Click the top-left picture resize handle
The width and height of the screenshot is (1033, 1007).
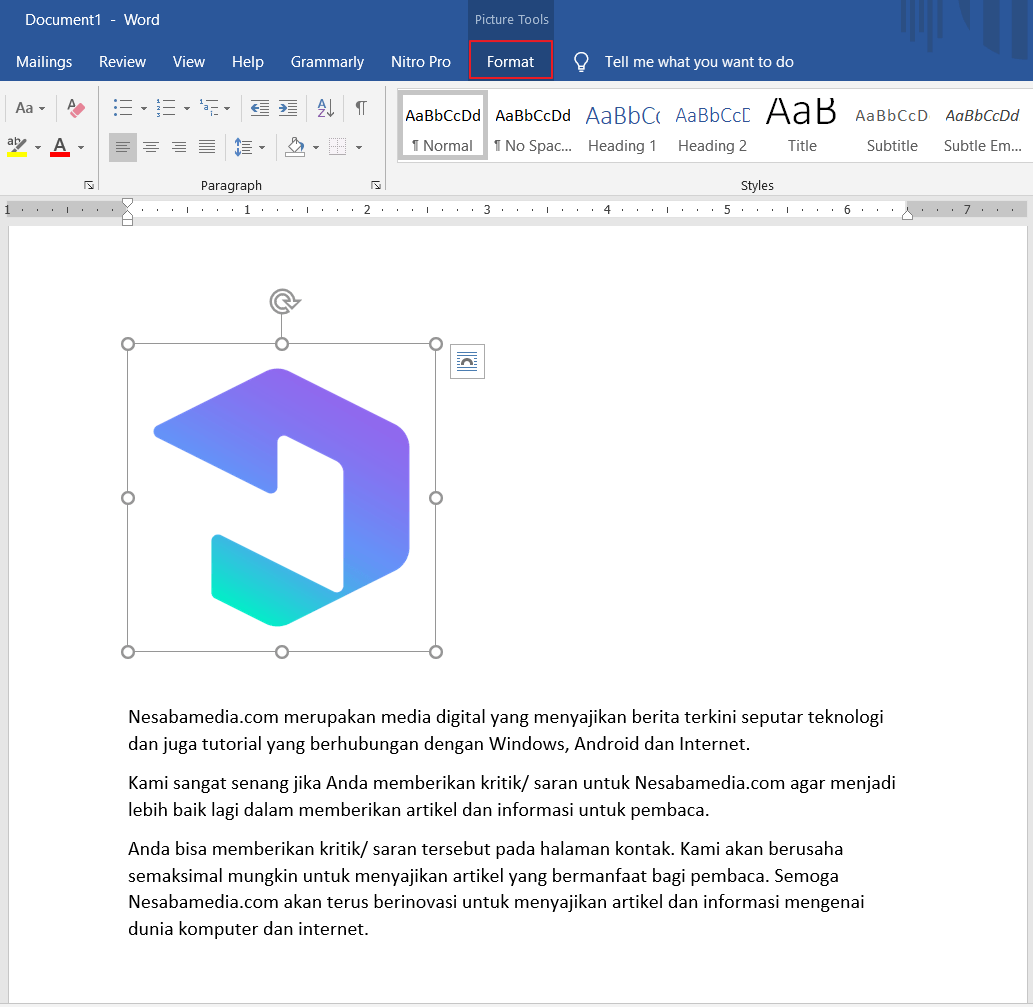tap(128, 344)
